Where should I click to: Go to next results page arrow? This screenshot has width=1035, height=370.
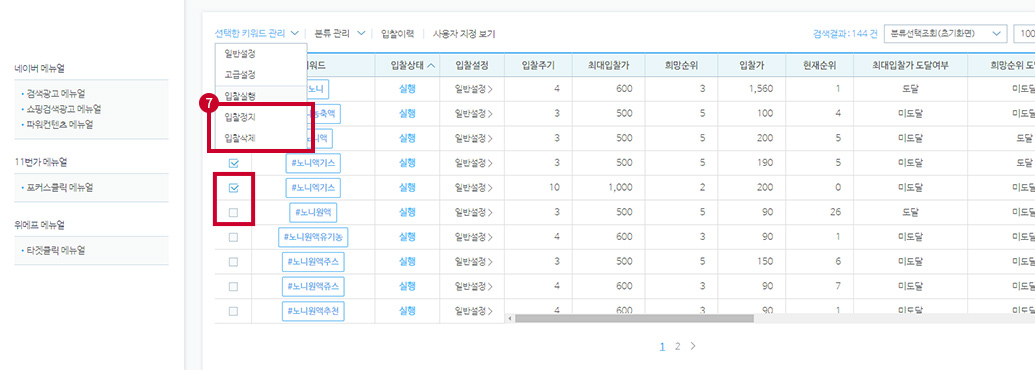pyautogui.click(x=692, y=346)
